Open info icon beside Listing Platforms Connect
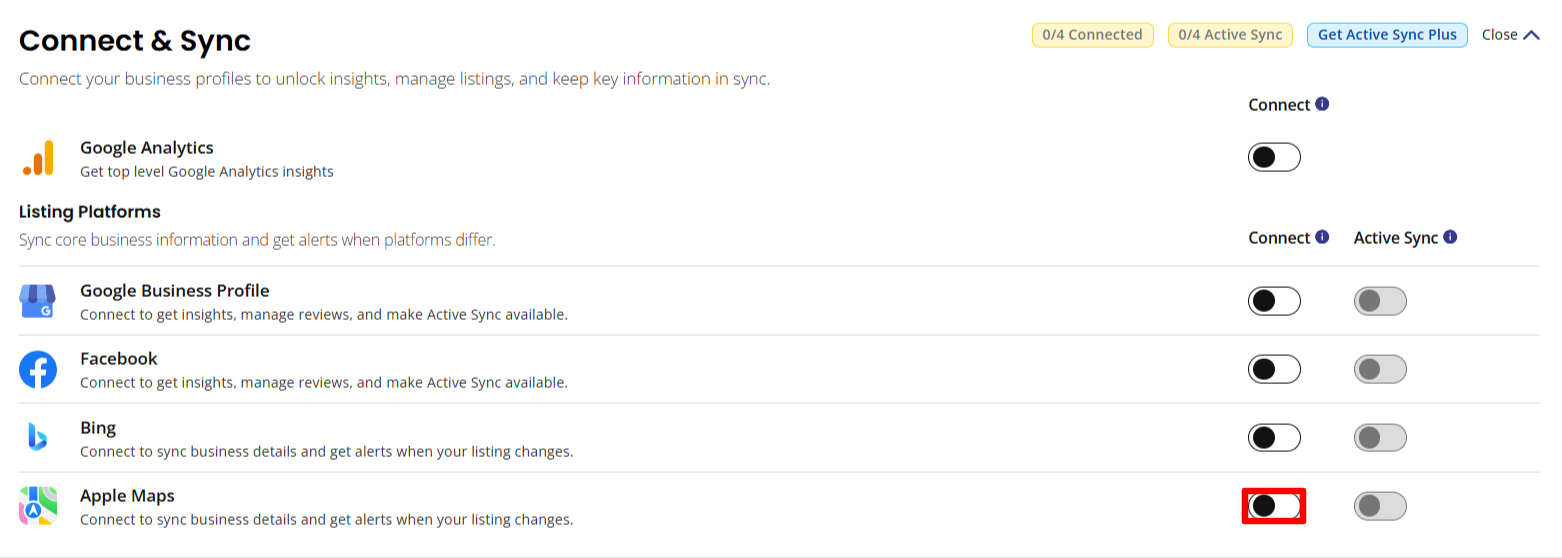Image resolution: width=1562 pixels, height=558 pixels. 1322,237
